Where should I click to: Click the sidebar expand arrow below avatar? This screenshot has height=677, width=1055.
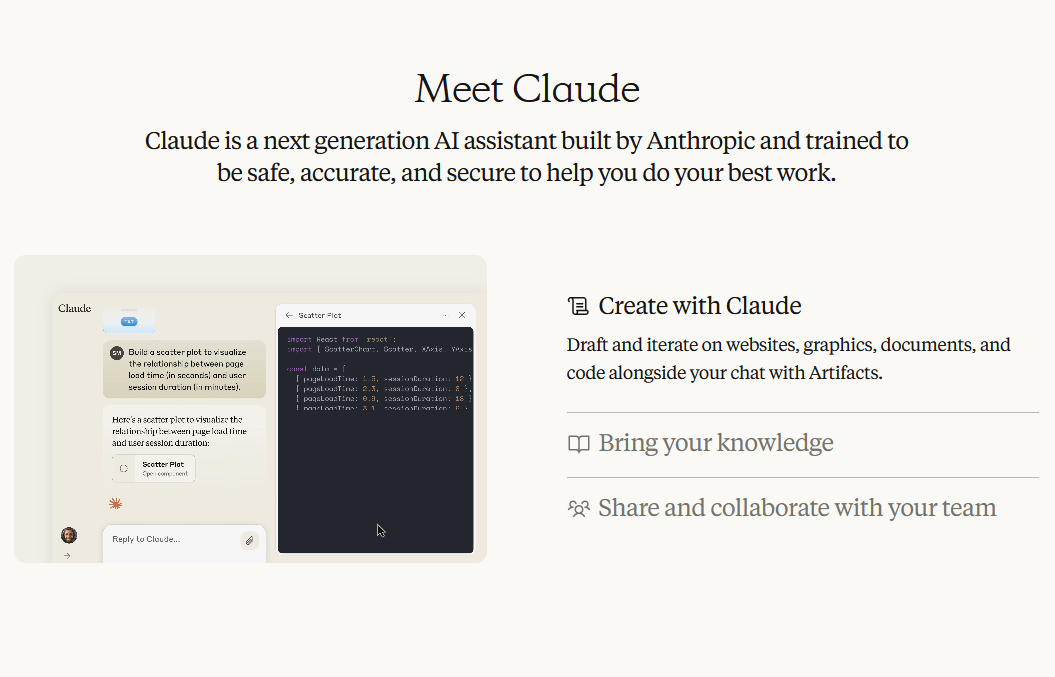click(67, 556)
